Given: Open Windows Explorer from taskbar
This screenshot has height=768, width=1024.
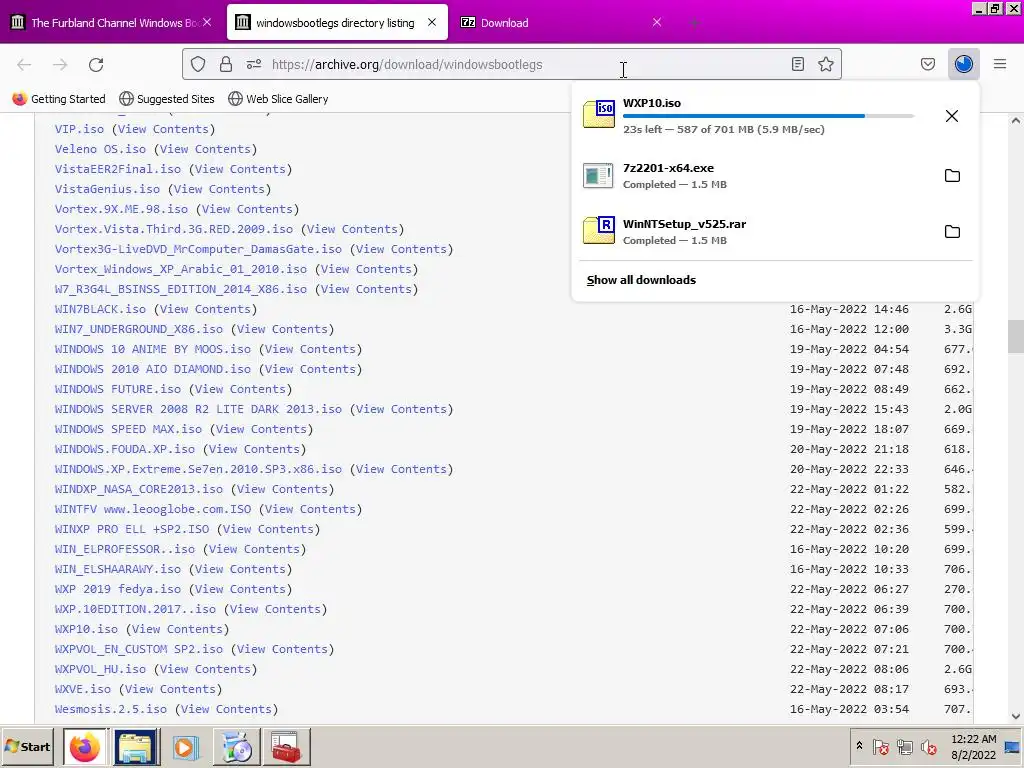Looking at the screenshot, I should pos(136,746).
